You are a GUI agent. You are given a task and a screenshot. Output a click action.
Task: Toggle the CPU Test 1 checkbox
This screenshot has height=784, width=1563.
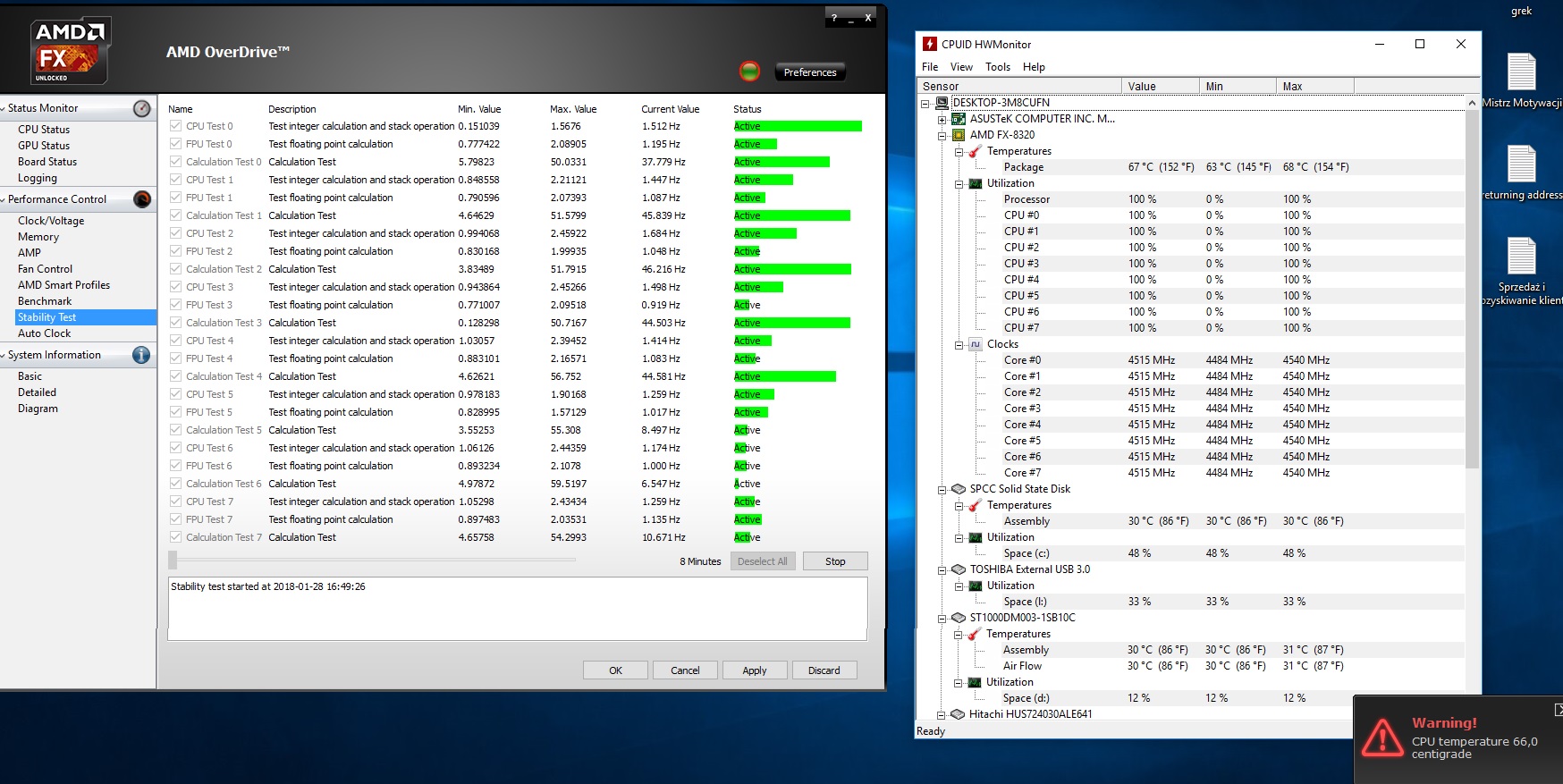click(176, 180)
